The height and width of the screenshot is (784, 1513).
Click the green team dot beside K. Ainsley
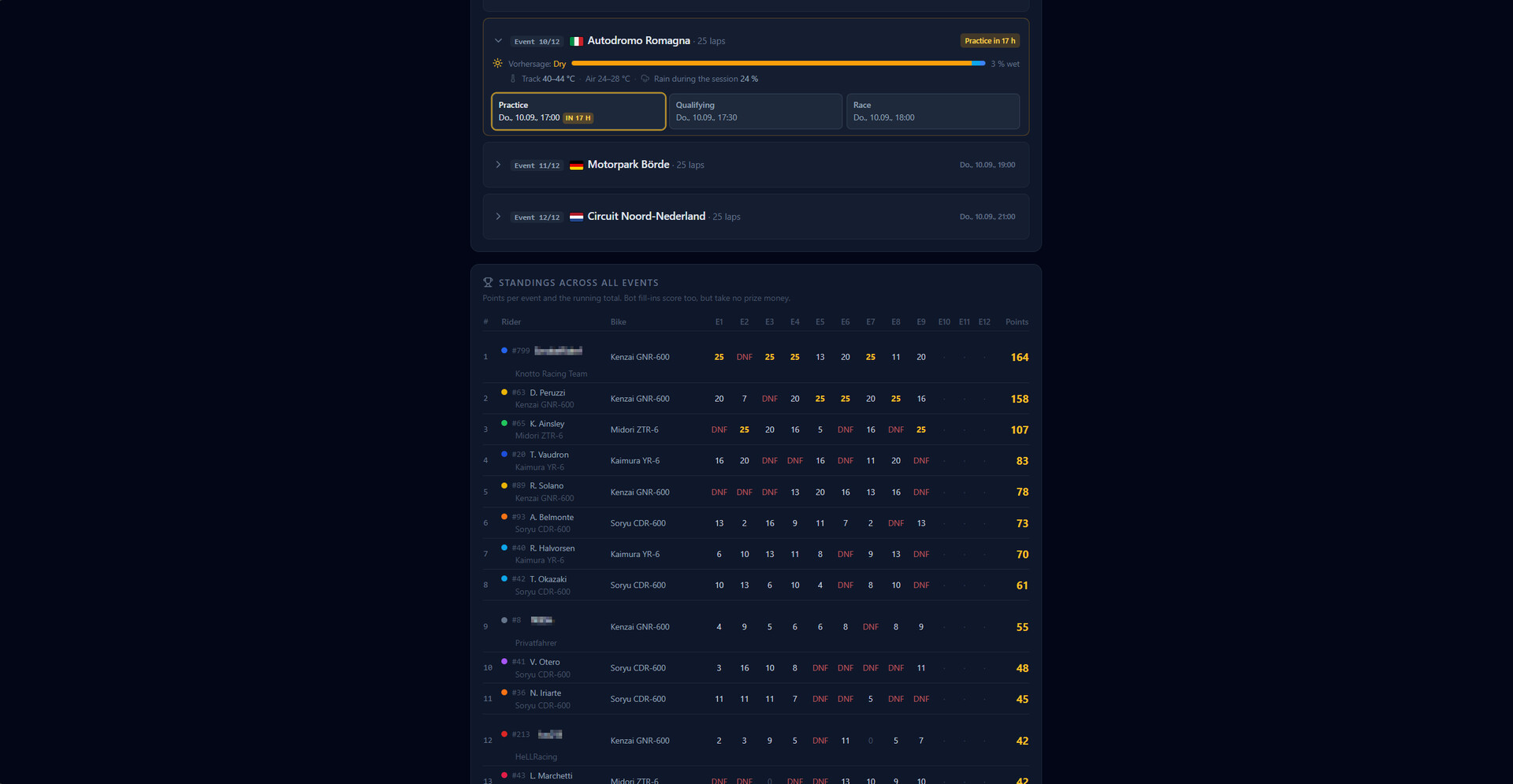pyautogui.click(x=504, y=423)
